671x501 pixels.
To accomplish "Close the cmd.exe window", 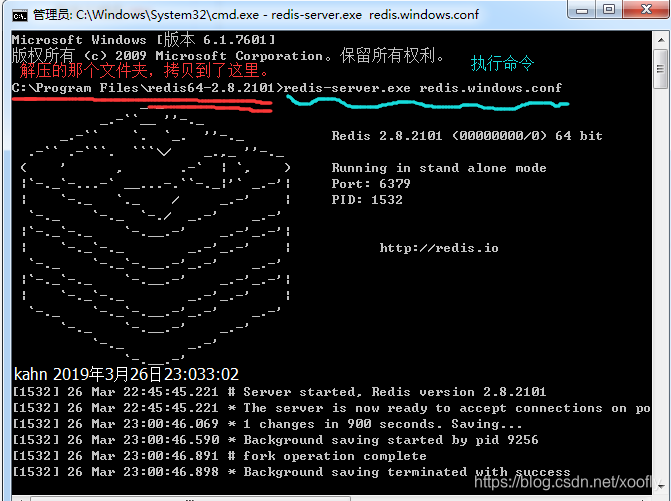I will 646,9.
